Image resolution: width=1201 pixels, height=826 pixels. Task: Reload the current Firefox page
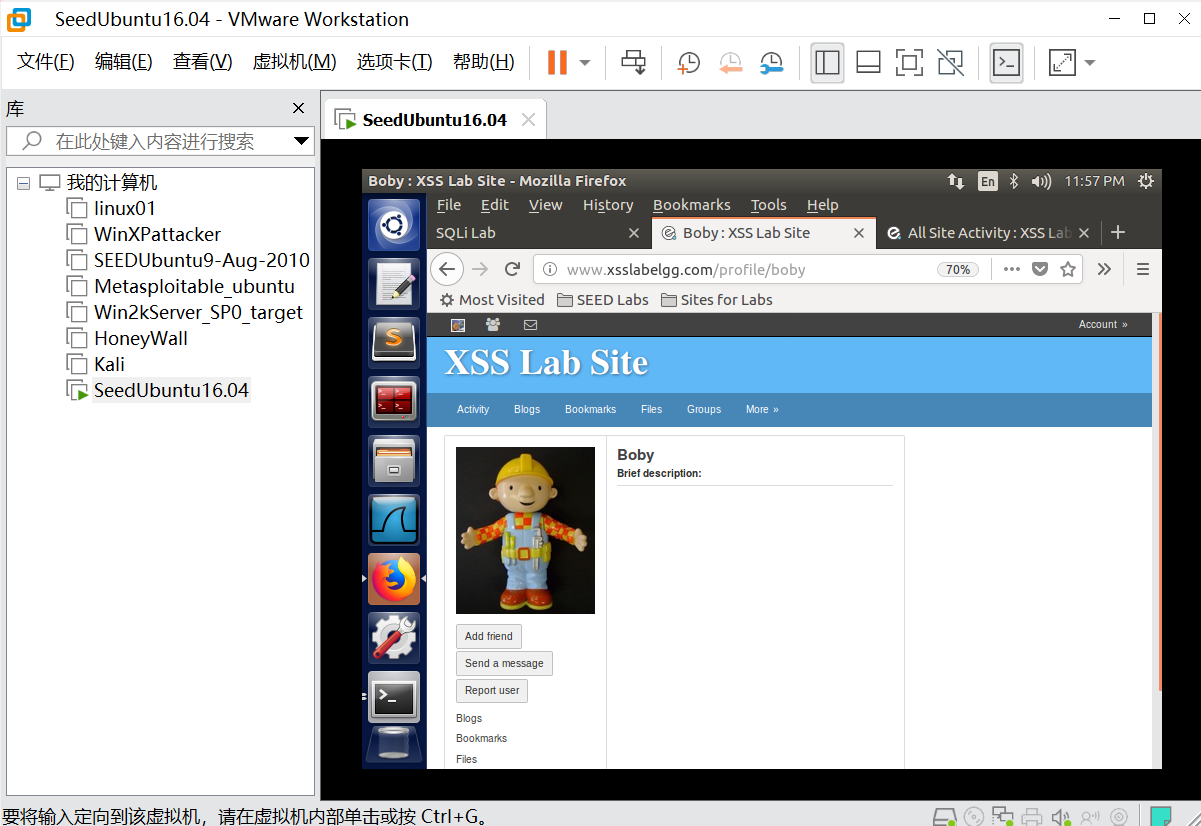(512, 269)
